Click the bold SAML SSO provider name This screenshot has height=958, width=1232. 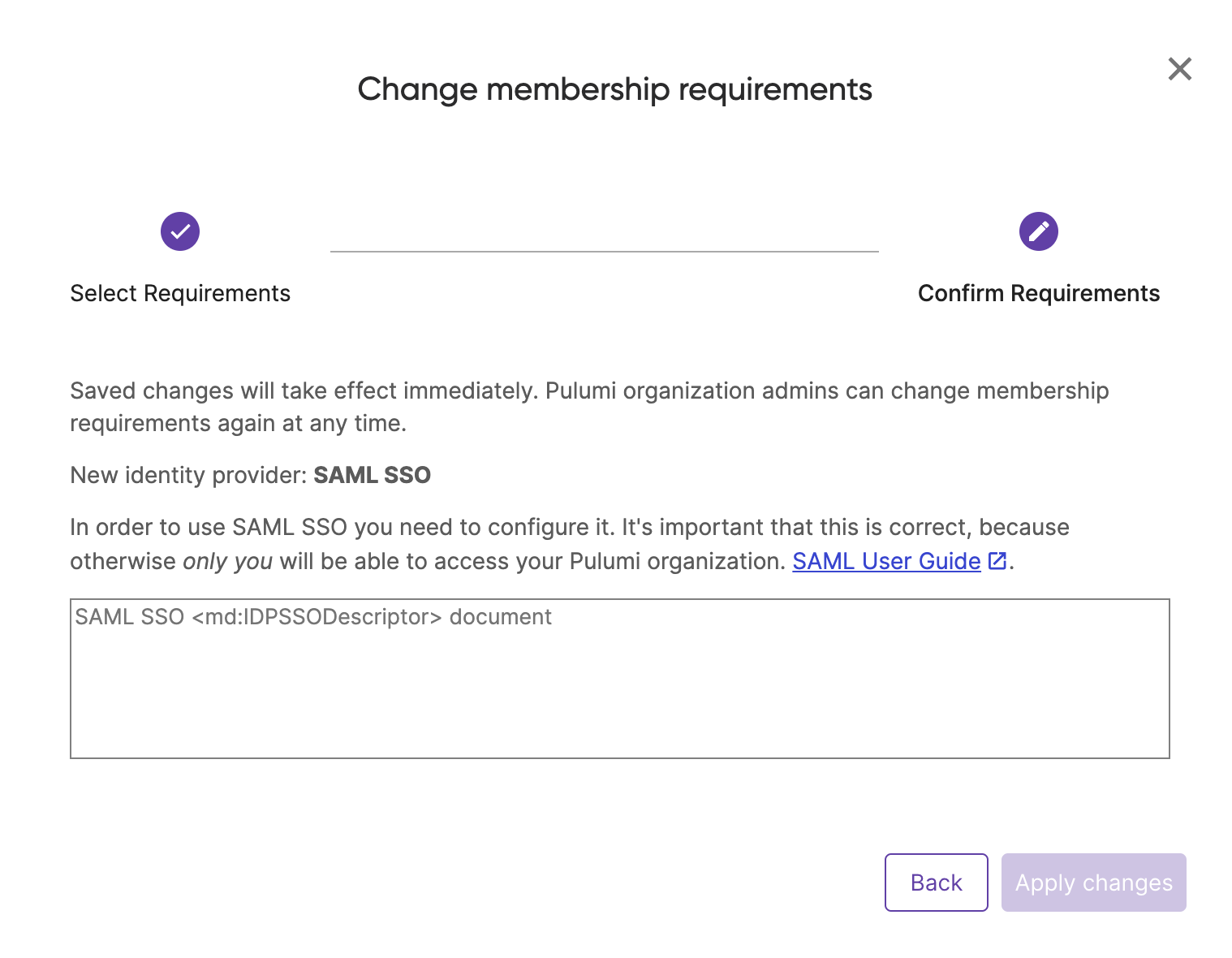[373, 475]
